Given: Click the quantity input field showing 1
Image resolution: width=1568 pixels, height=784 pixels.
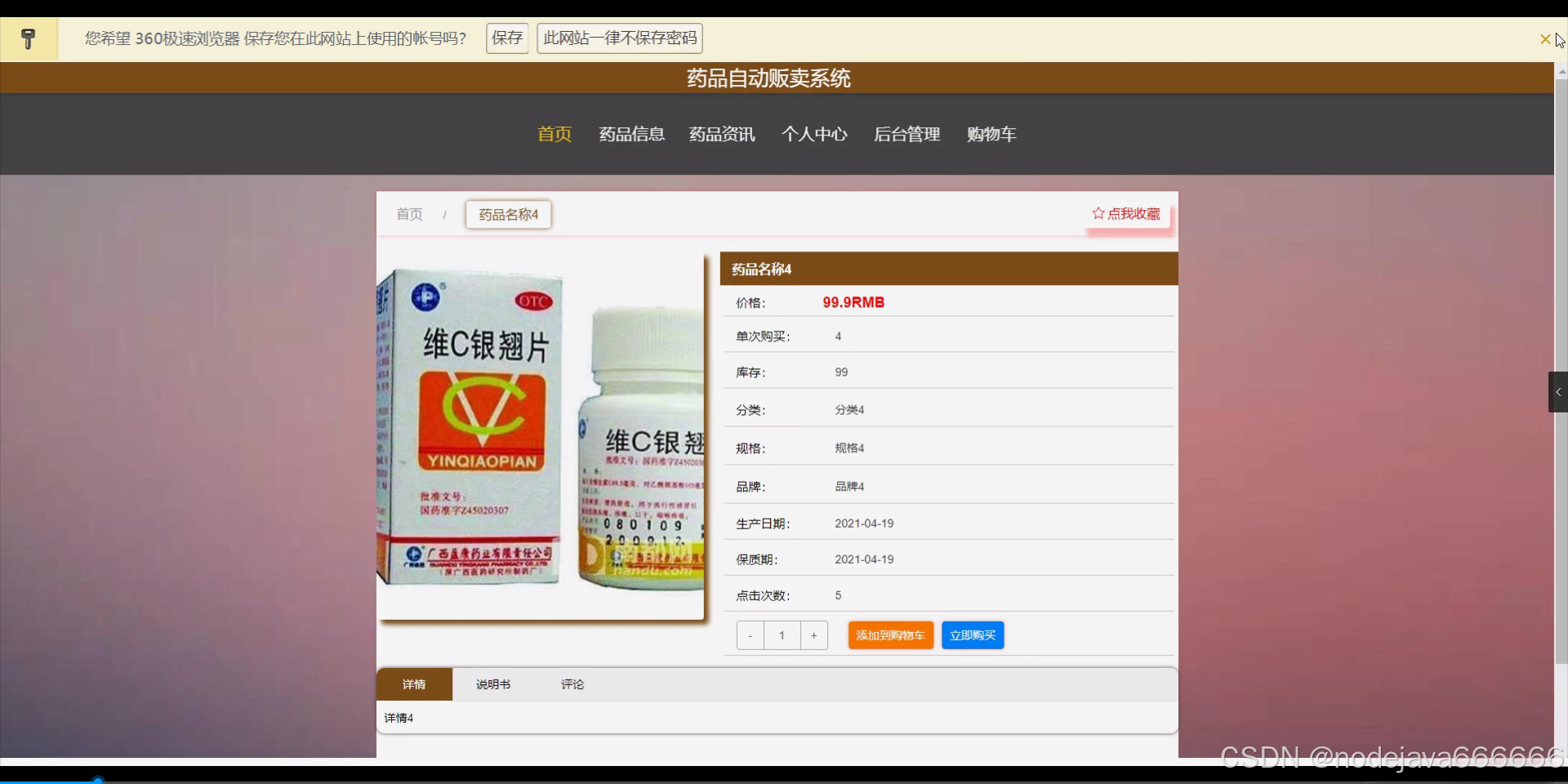Looking at the screenshot, I should pos(782,635).
